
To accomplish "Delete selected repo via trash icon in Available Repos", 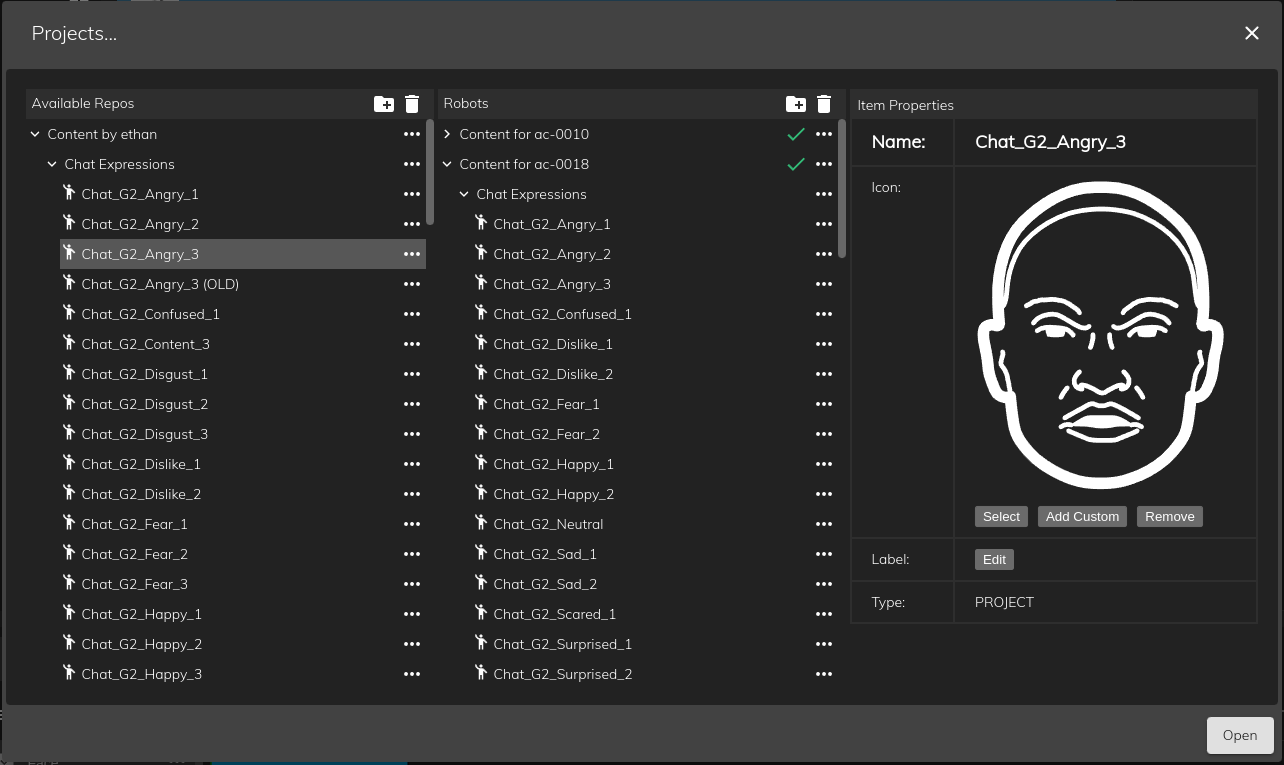I will click(x=412, y=104).
